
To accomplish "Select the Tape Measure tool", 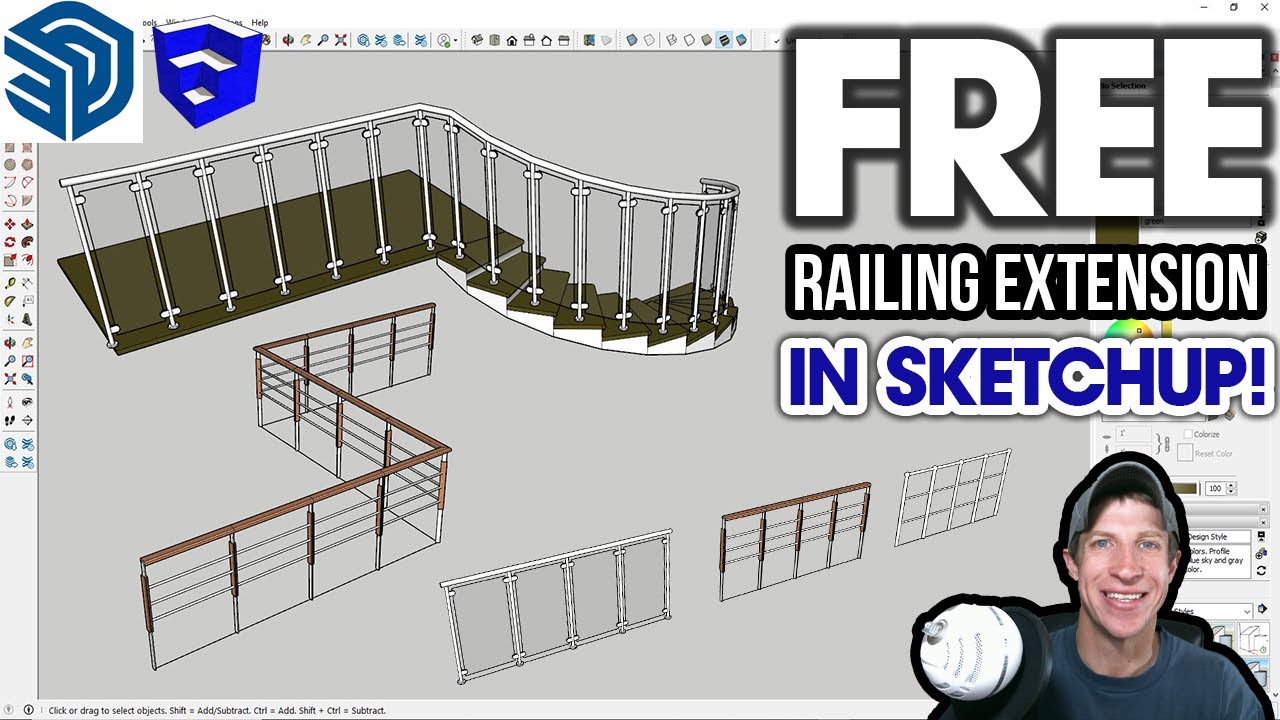I will point(10,281).
